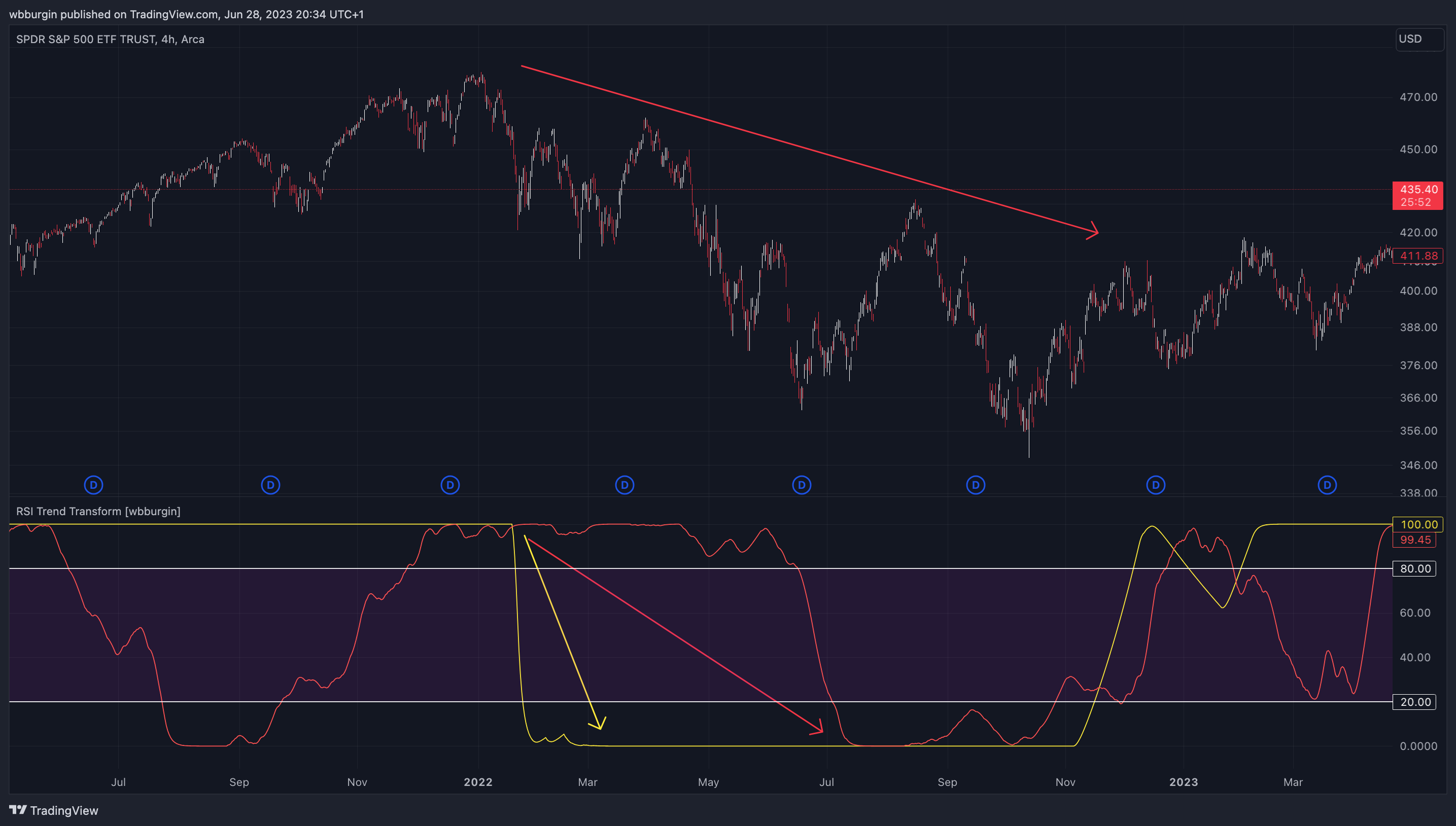Viewport: 1456px width, 826px height.
Task: Open the dividend marker for March 2022
Action: [x=625, y=485]
